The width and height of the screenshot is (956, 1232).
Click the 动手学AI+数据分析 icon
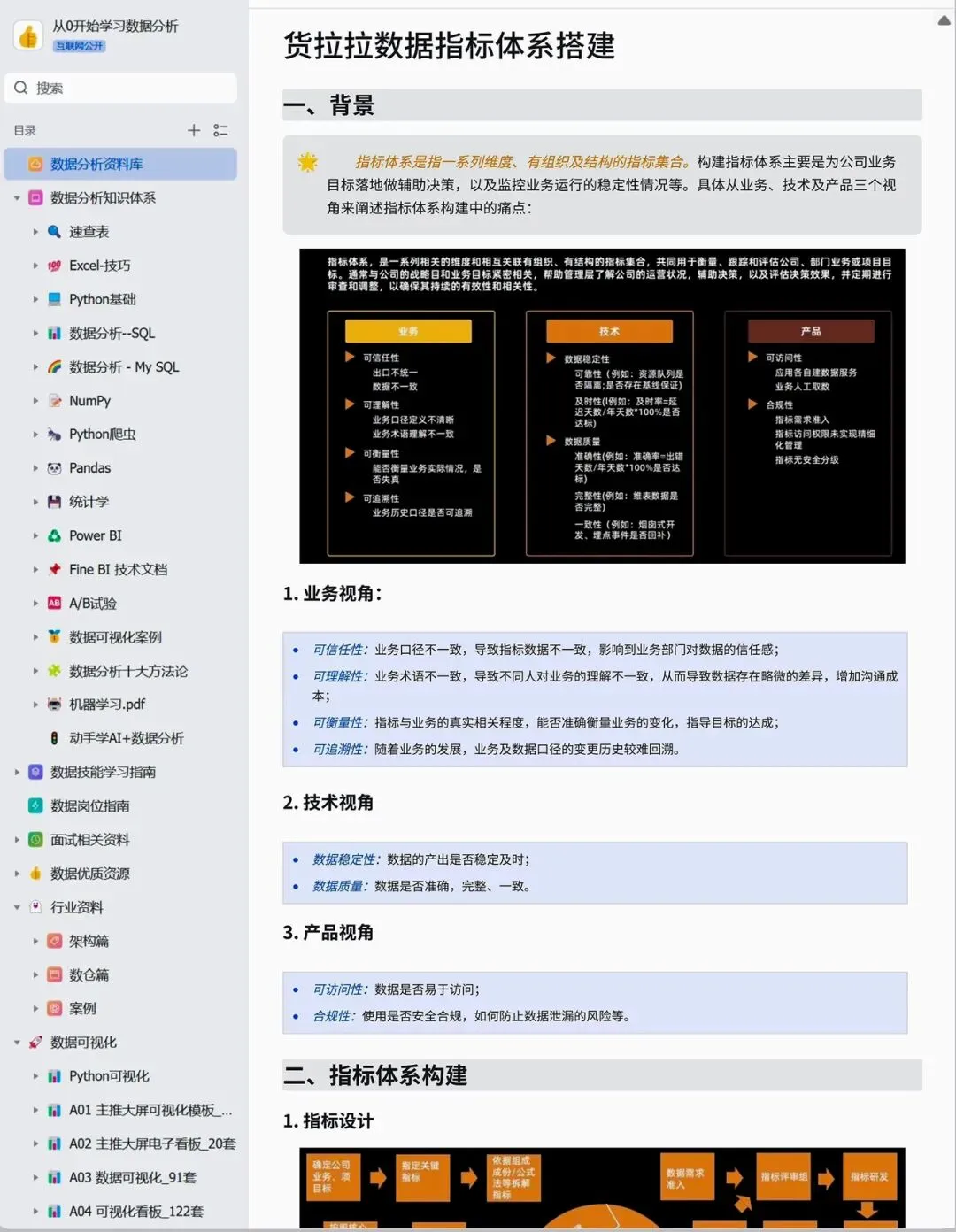(x=54, y=738)
